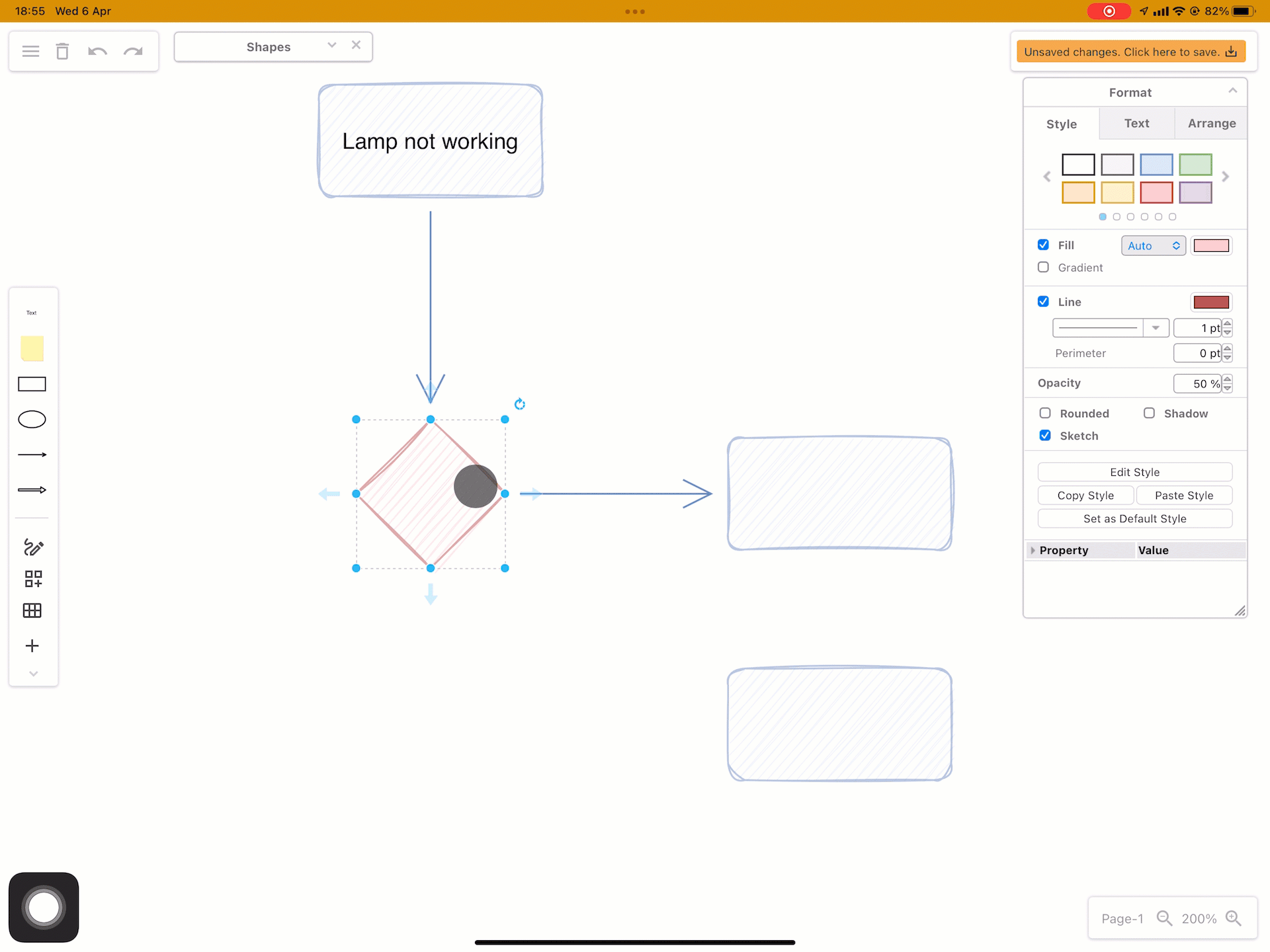Viewport: 1270px width, 952px height.
Task: Select the rectangle shape tool
Action: (33, 383)
